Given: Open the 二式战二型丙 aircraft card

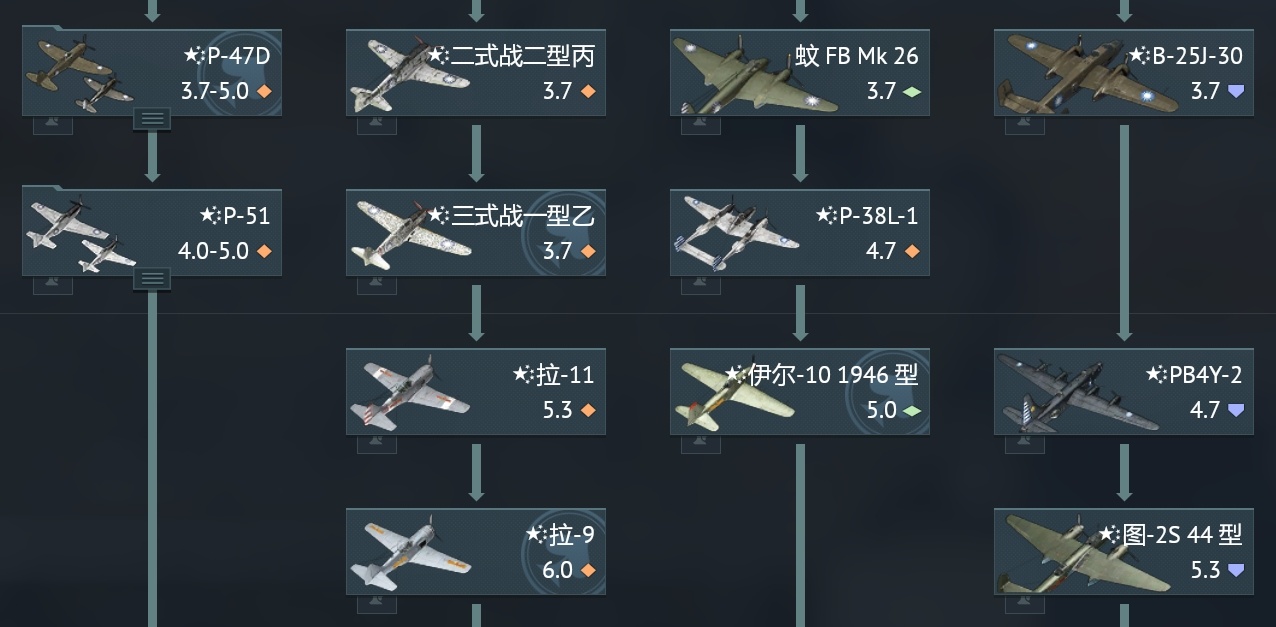Looking at the screenshot, I should (x=476, y=73).
